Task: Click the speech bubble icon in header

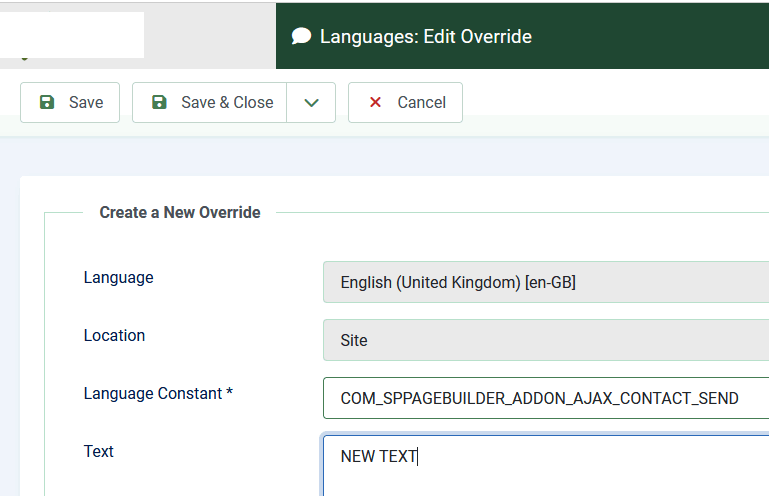Action: (301, 37)
